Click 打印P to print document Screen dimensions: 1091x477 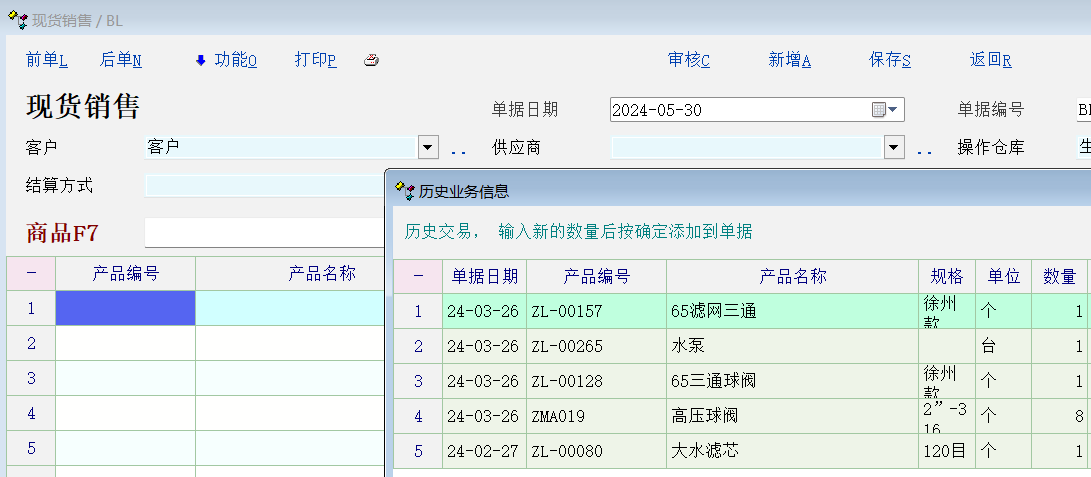pyautogui.click(x=315, y=60)
